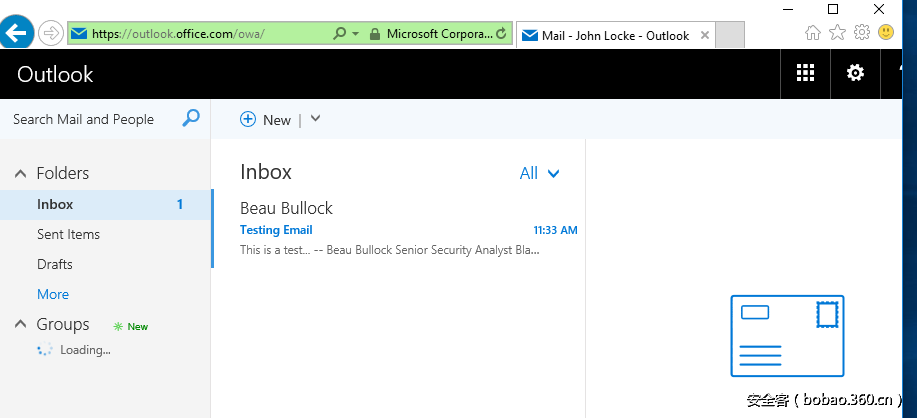Click the address bar refresh icon
This screenshot has height=418, width=917.
[501, 34]
